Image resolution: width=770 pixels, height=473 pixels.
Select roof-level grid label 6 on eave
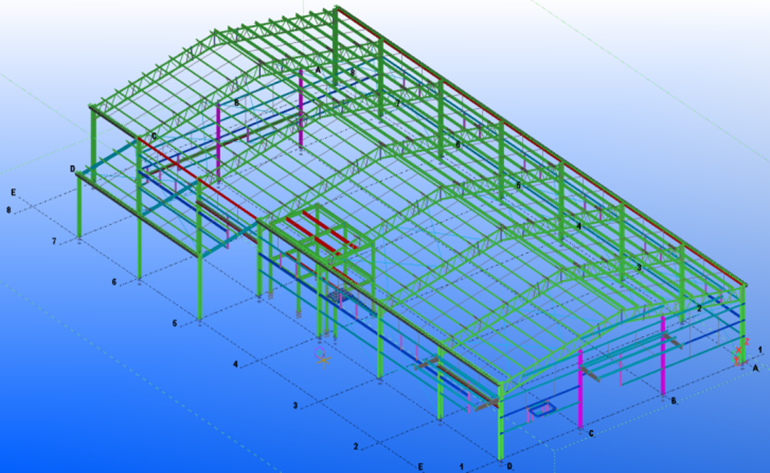coord(458,144)
